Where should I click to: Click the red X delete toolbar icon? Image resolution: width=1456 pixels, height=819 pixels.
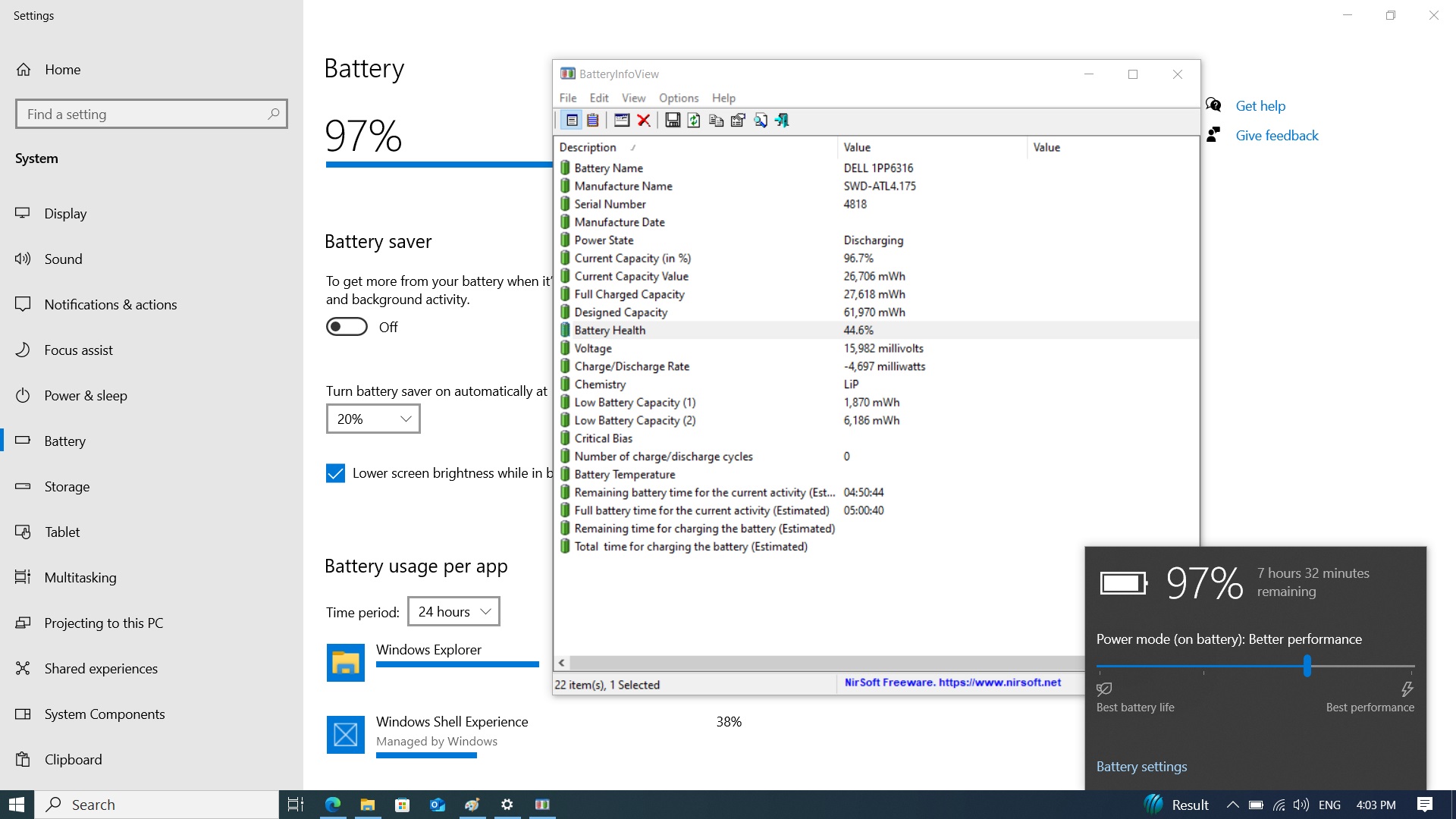pyautogui.click(x=644, y=120)
